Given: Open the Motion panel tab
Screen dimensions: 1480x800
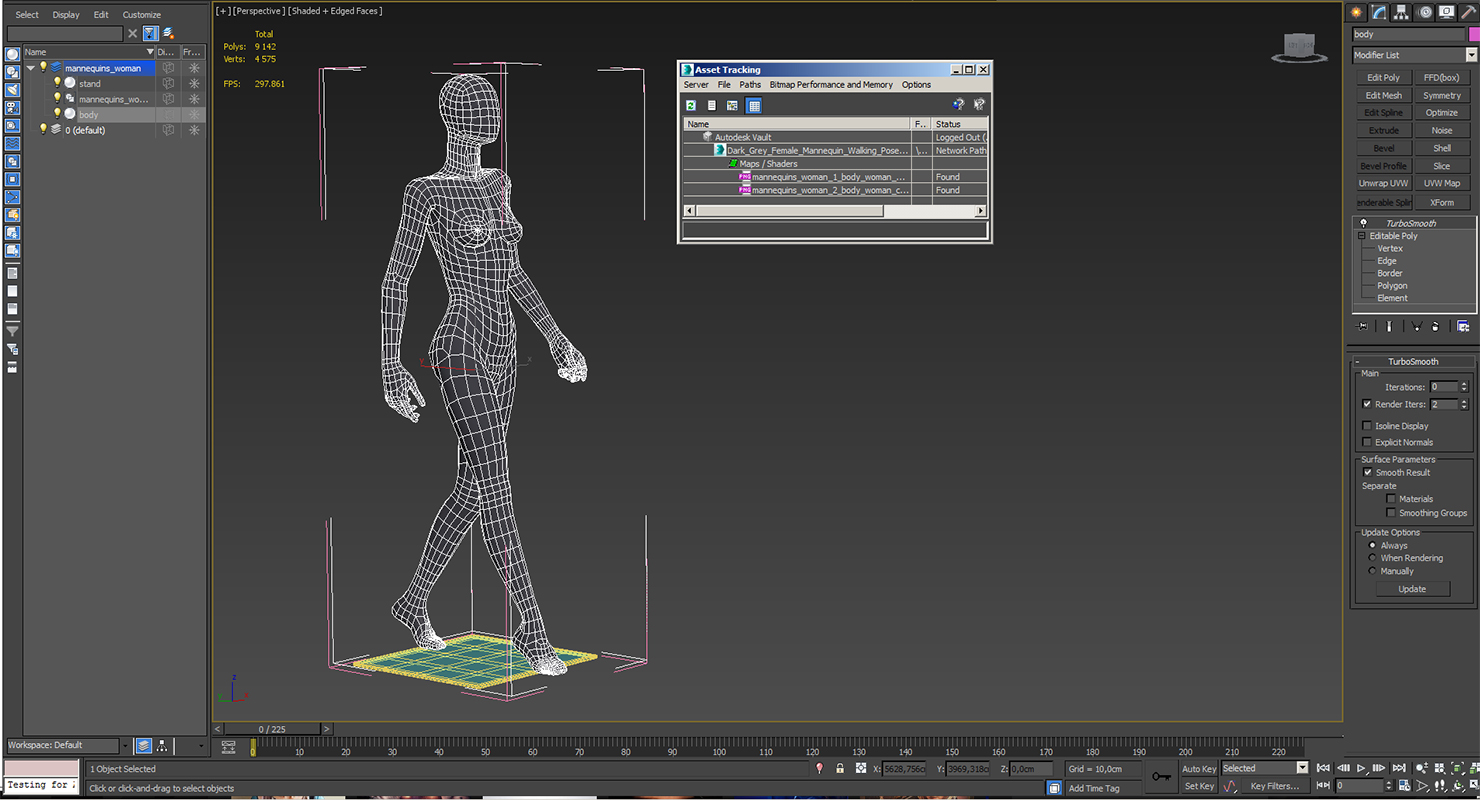Looking at the screenshot, I should tap(1425, 12).
